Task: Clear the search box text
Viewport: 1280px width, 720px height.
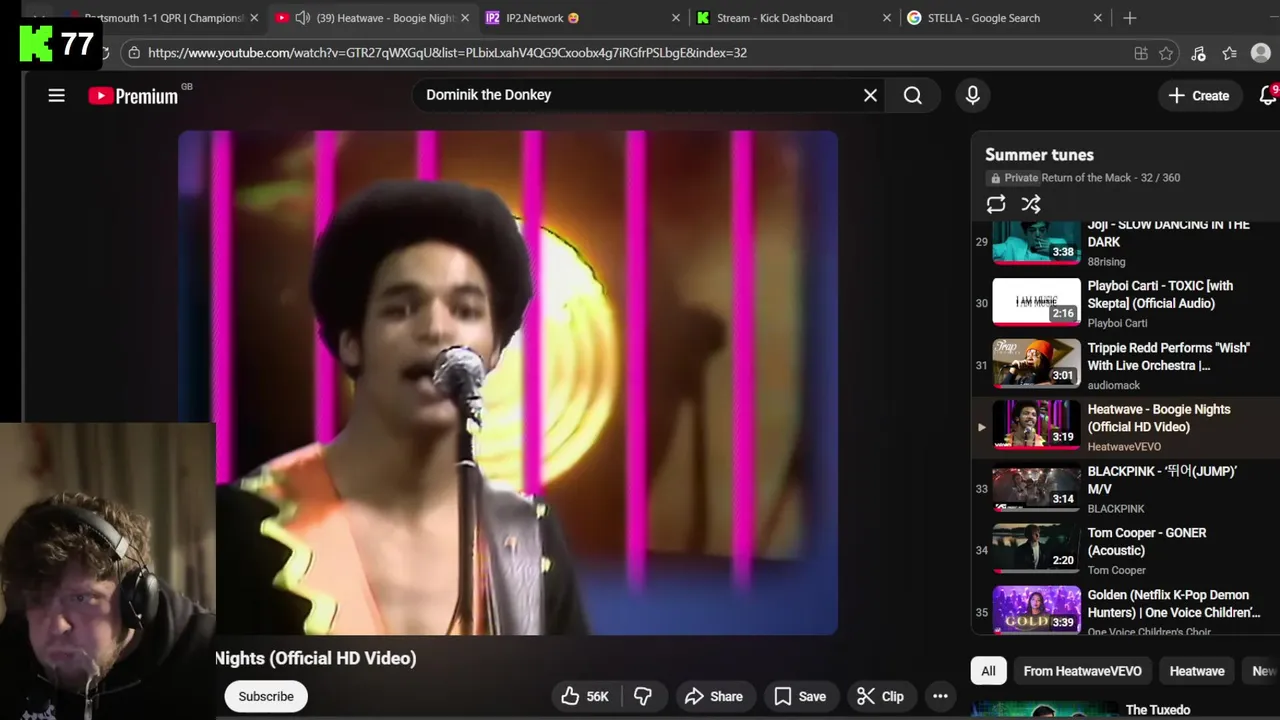Action: pos(870,95)
